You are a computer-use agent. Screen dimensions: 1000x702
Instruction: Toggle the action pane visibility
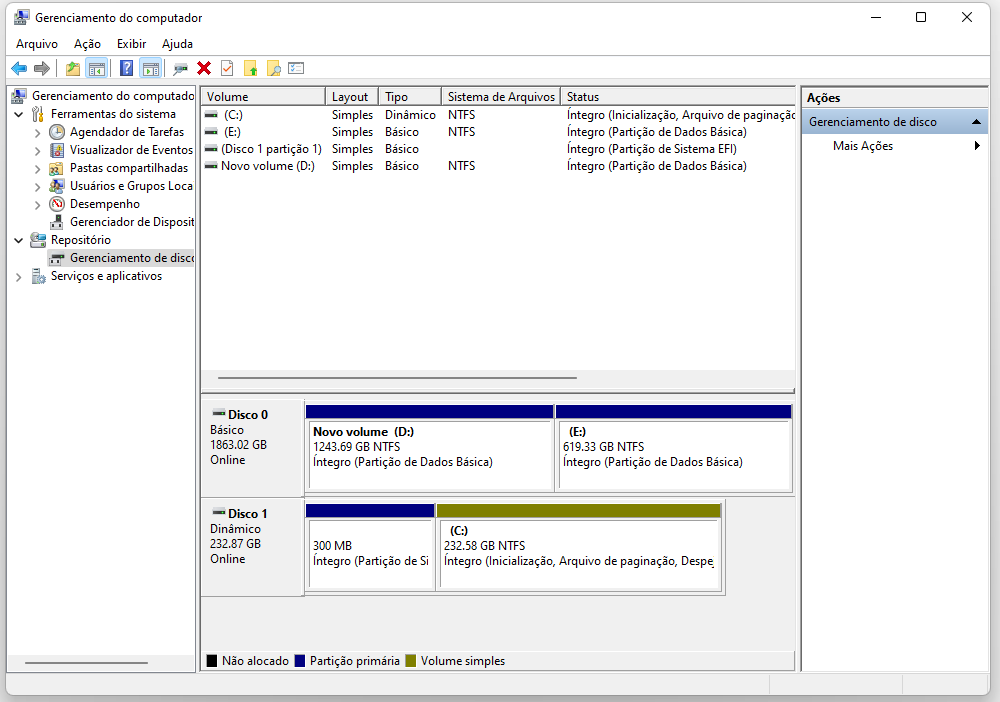[x=150, y=68]
